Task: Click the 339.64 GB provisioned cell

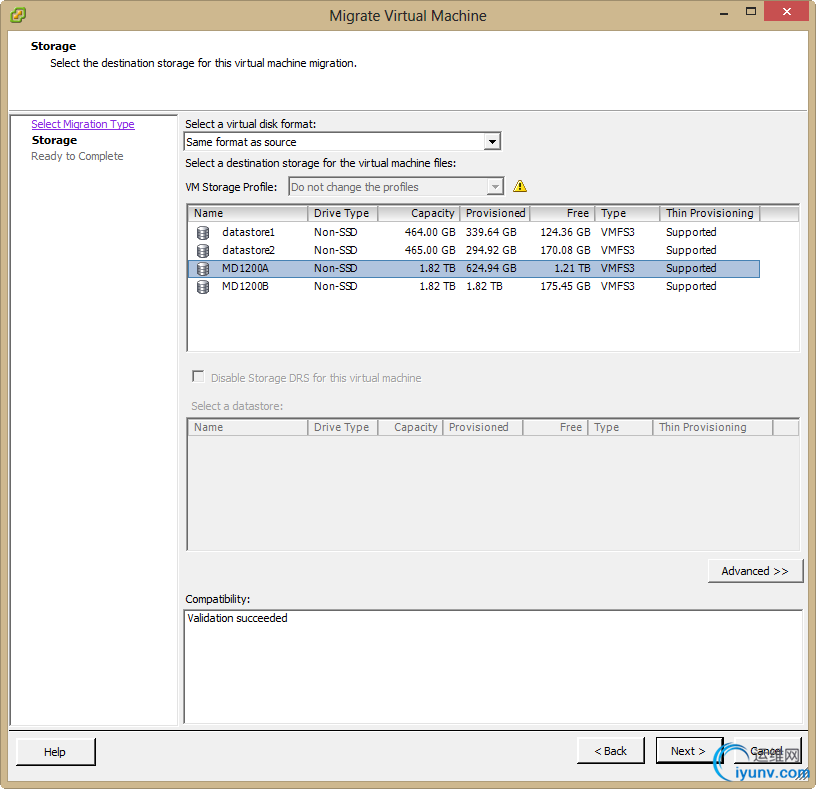Action: pyautogui.click(x=491, y=232)
